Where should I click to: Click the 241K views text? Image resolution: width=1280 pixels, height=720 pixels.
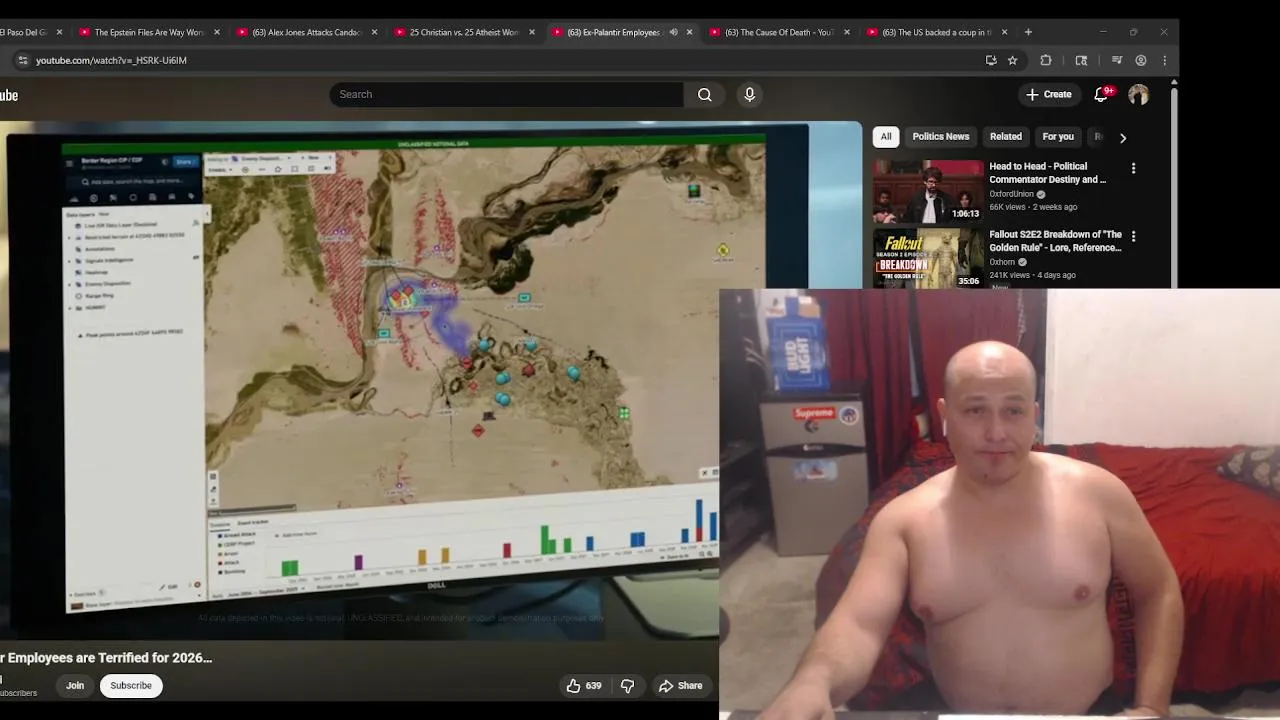pyautogui.click(x=1009, y=275)
